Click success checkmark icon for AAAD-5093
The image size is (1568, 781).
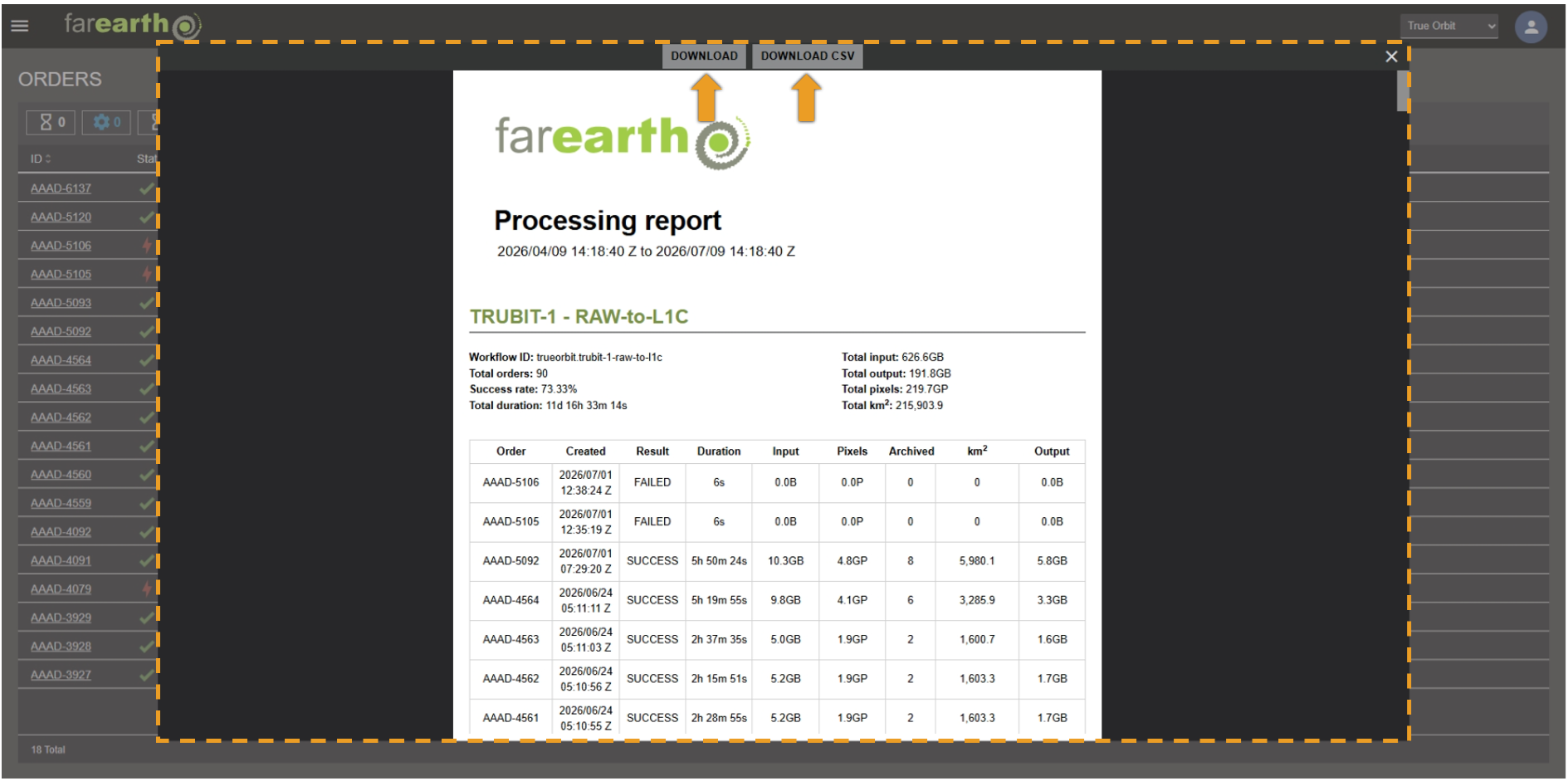pos(147,303)
